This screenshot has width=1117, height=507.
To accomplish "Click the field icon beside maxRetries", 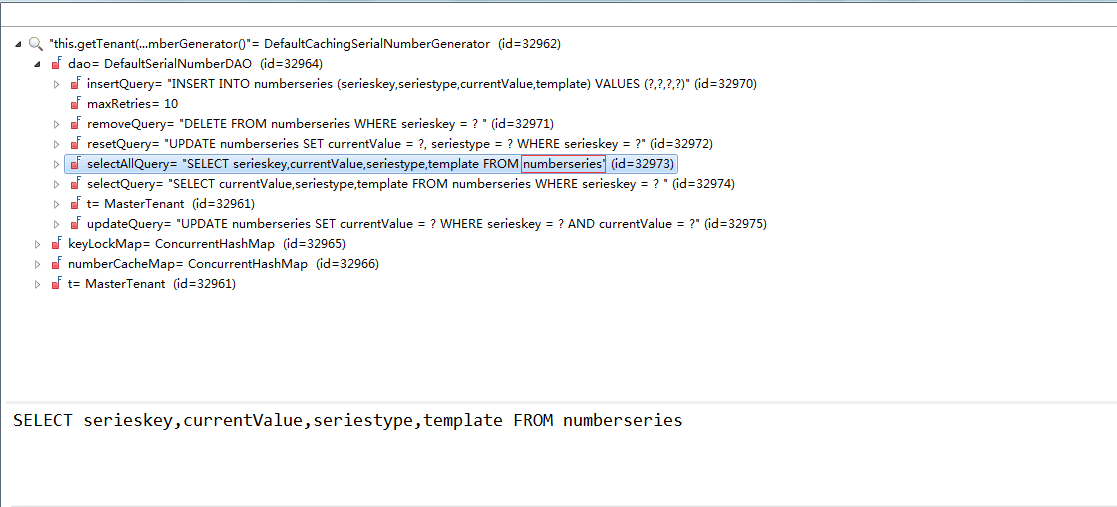I will [76, 103].
